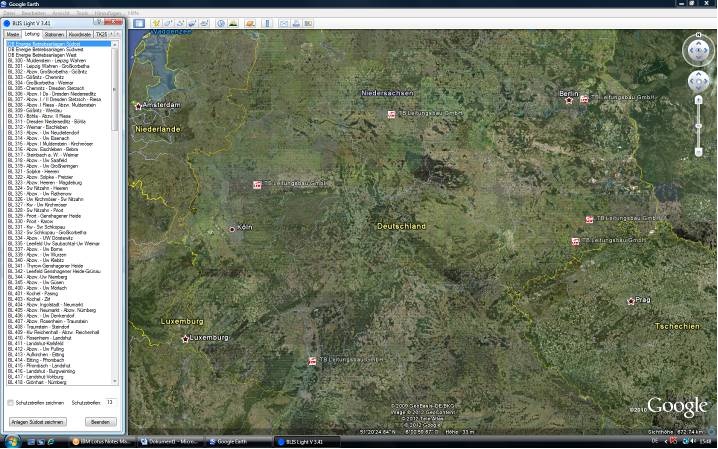Screen dimensions: 718x449
Task: Click the add polygon toolbar icon
Action: coord(168,23)
